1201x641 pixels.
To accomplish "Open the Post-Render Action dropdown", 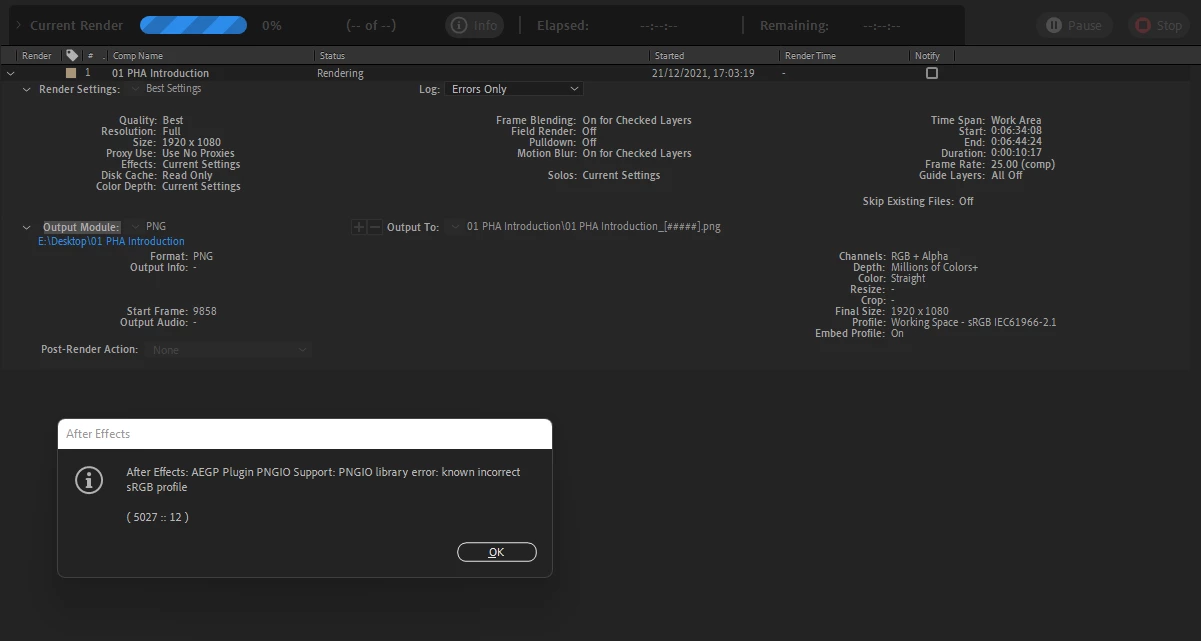I will coord(229,350).
